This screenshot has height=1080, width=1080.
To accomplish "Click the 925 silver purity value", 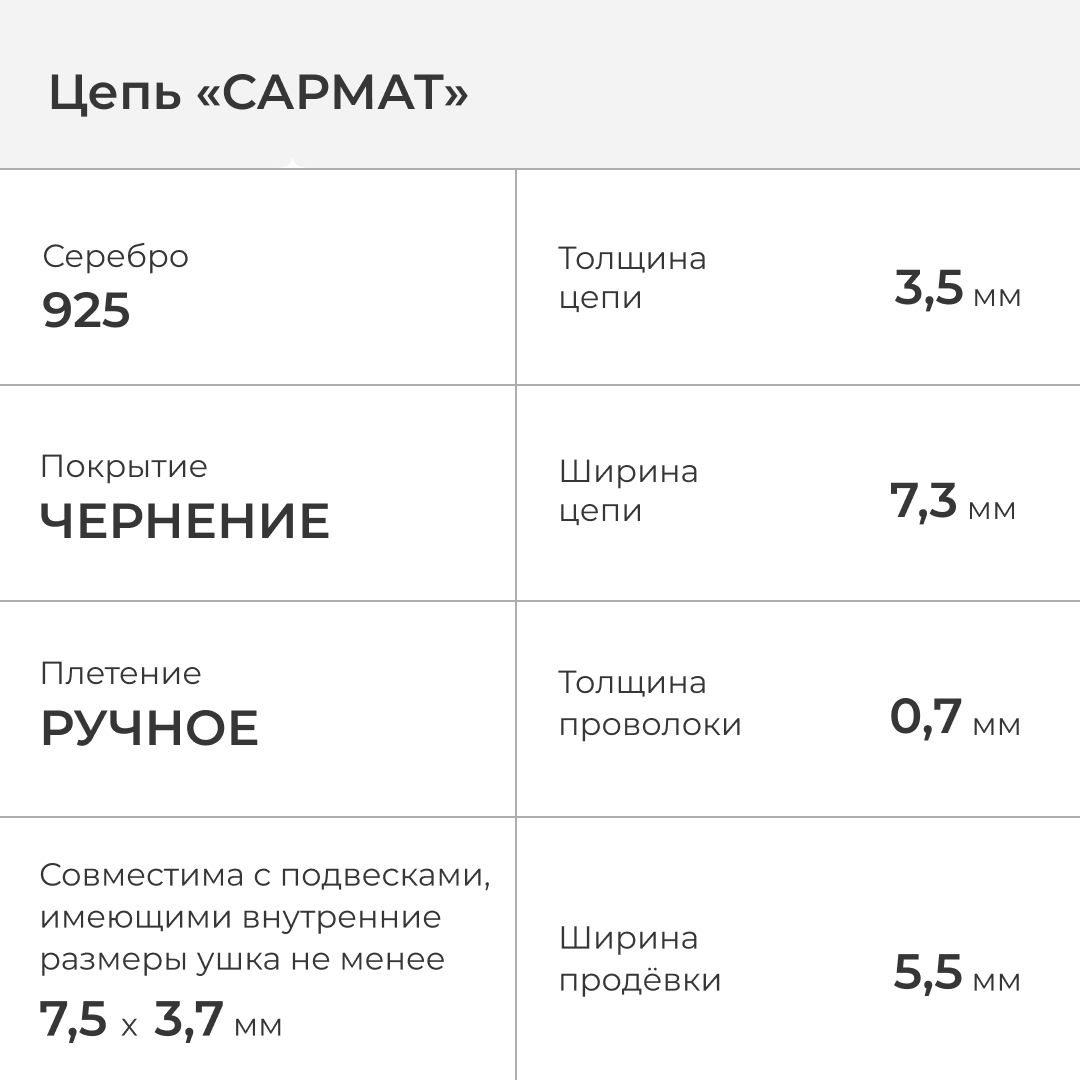I will pyautogui.click(x=86, y=311).
